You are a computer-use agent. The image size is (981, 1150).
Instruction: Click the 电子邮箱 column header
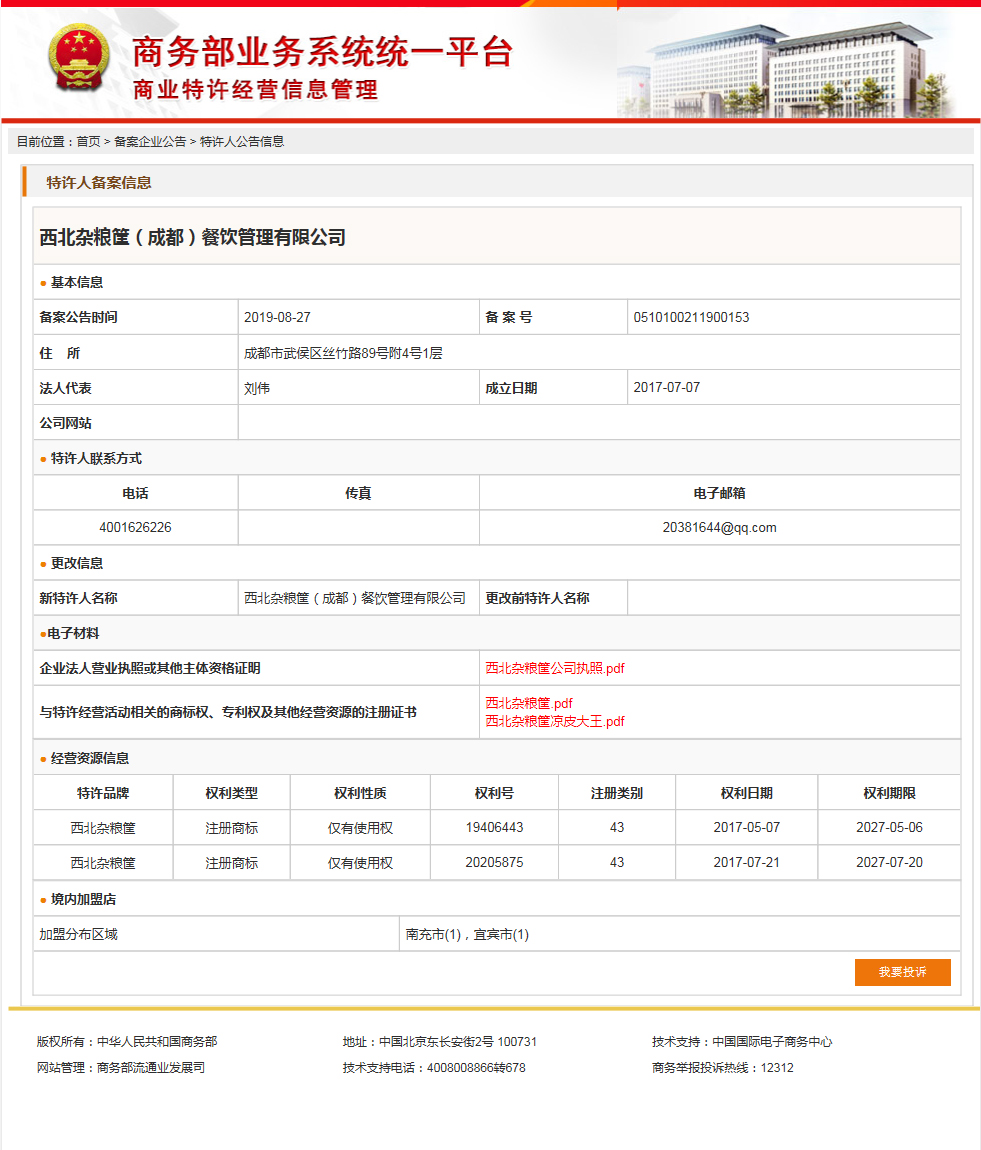(719, 494)
